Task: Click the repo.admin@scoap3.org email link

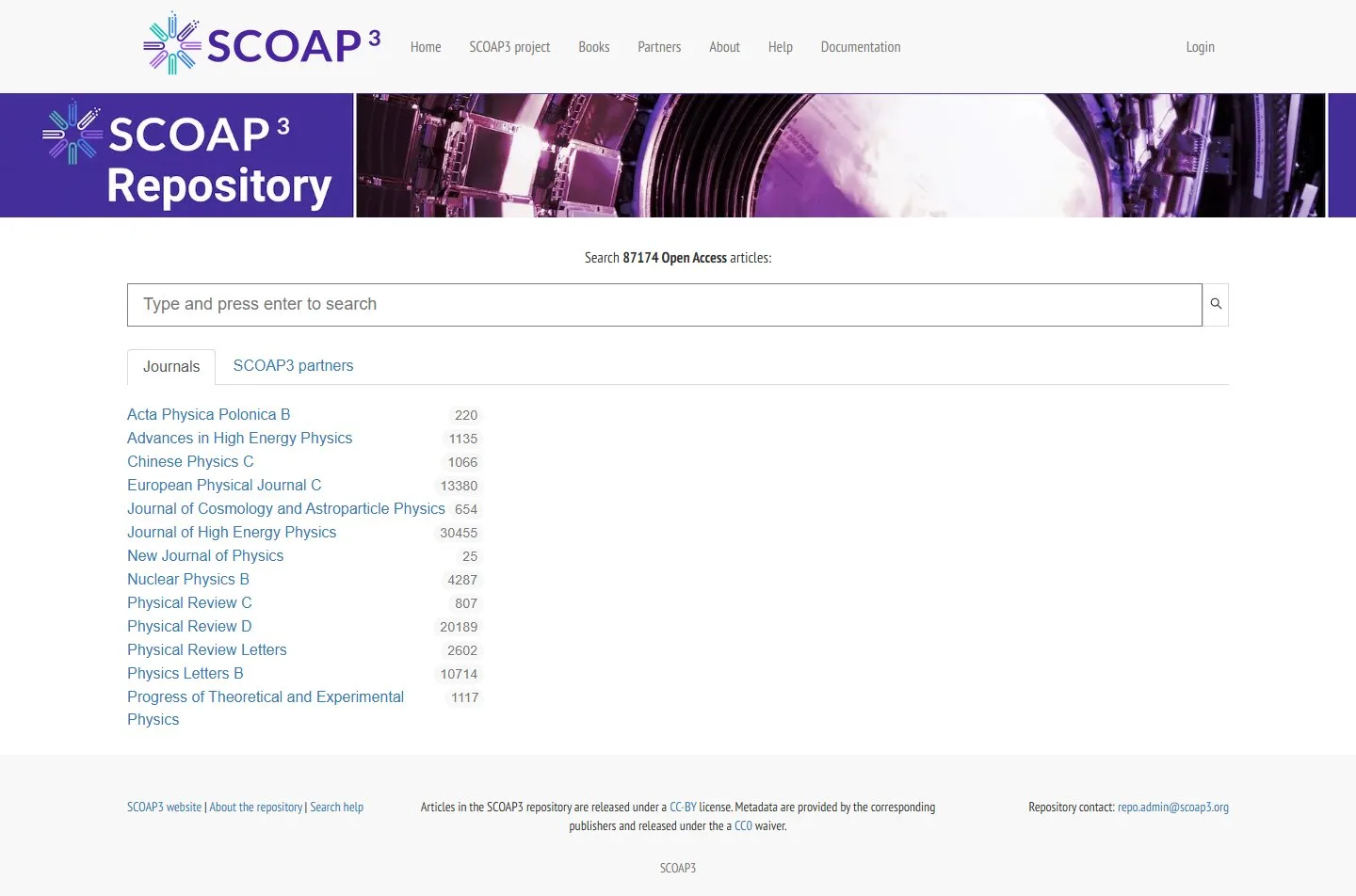Action: [1173, 808]
